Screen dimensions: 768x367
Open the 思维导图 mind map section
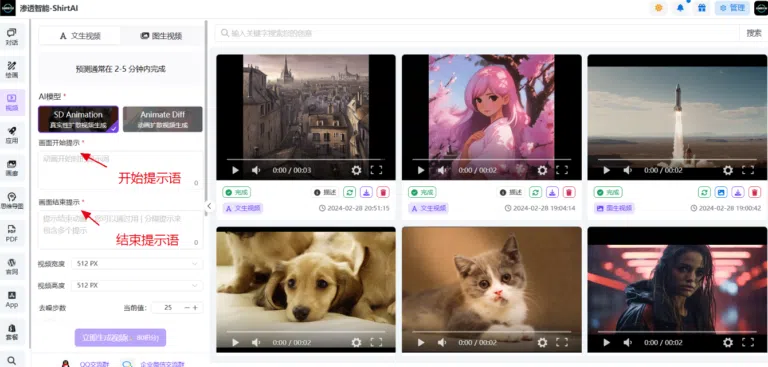coord(12,201)
